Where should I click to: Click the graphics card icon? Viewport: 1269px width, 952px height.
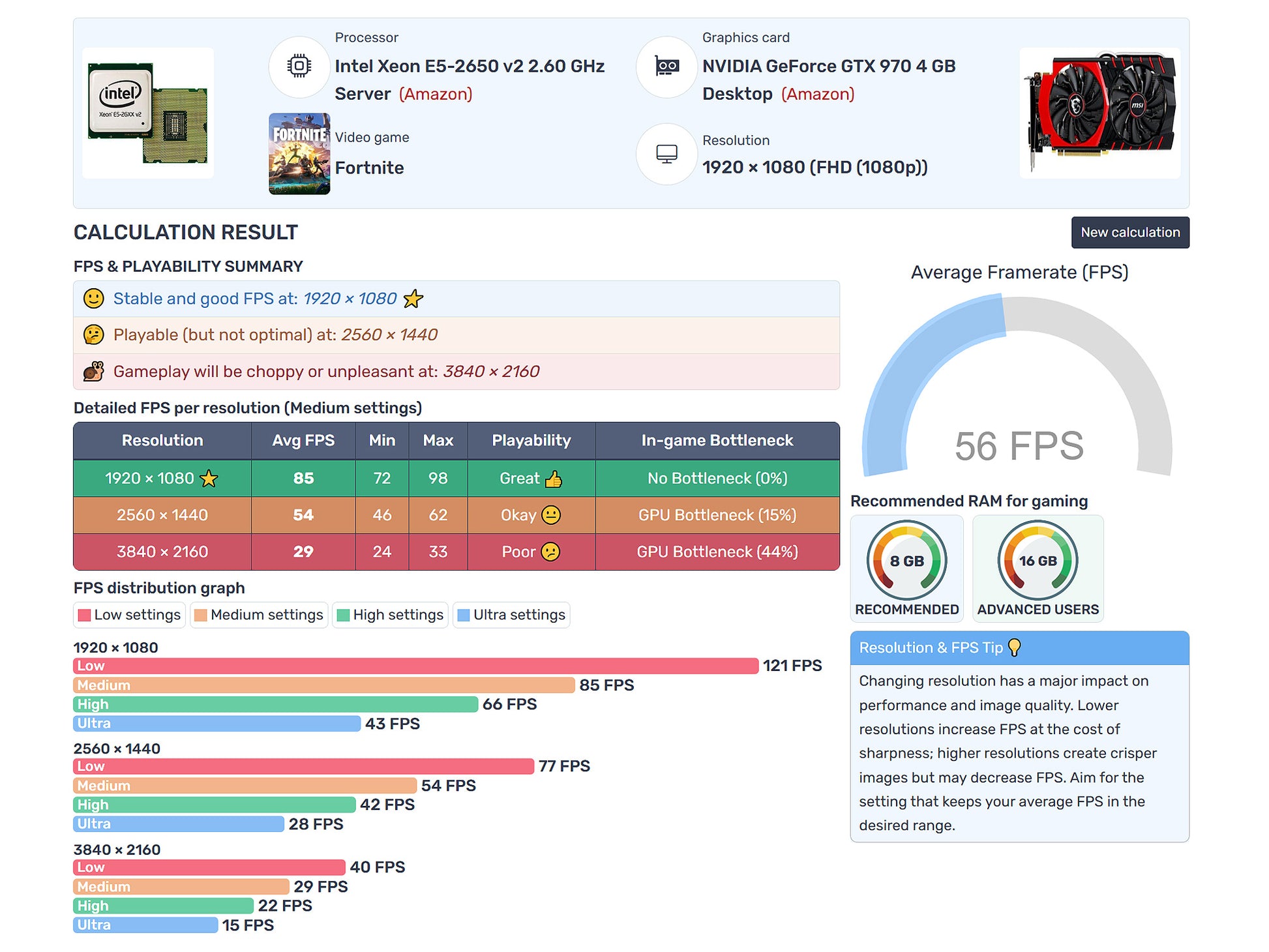click(x=666, y=67)
